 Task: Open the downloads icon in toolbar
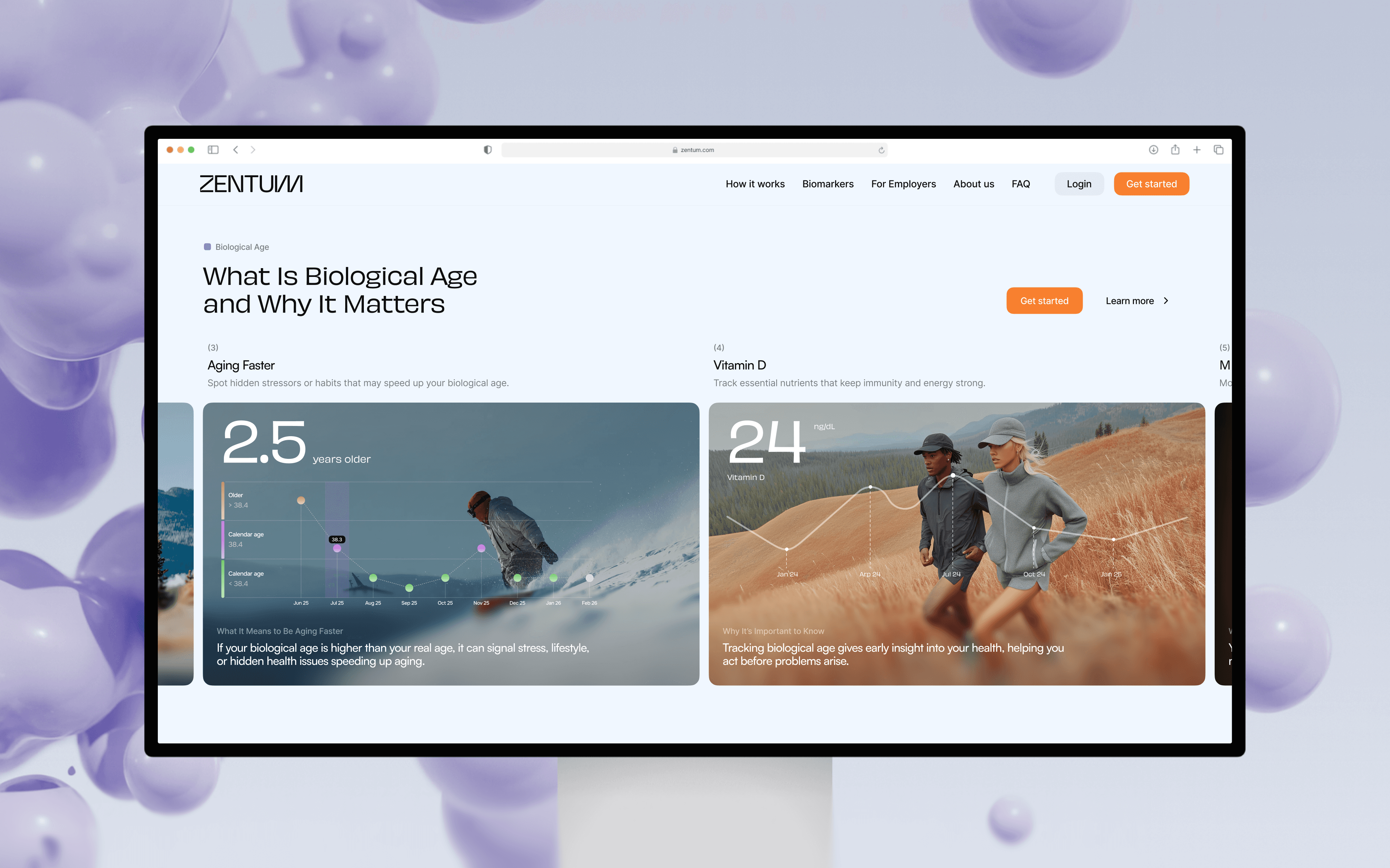(x=1153, y=150)
